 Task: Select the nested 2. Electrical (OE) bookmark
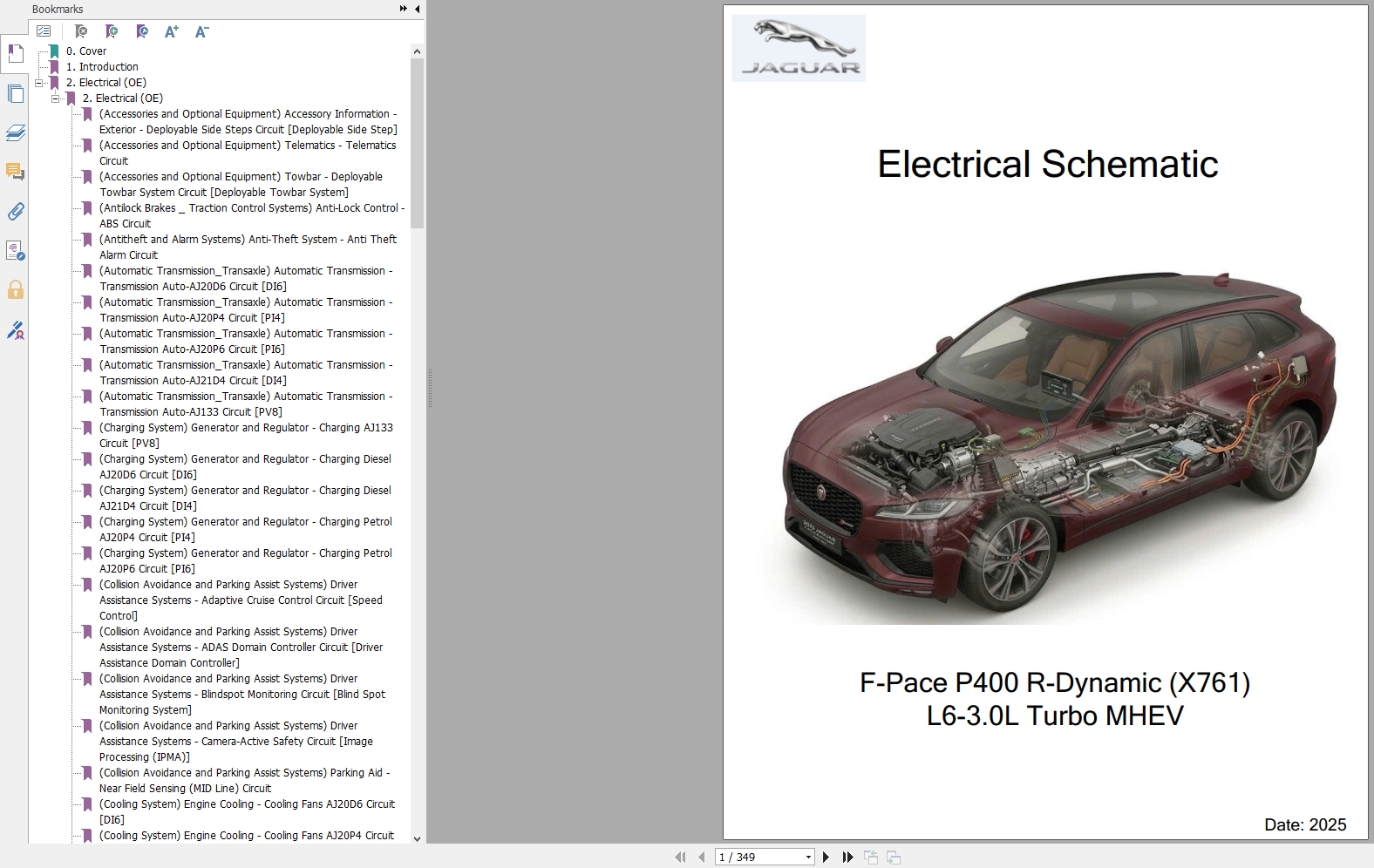(122, 98)
